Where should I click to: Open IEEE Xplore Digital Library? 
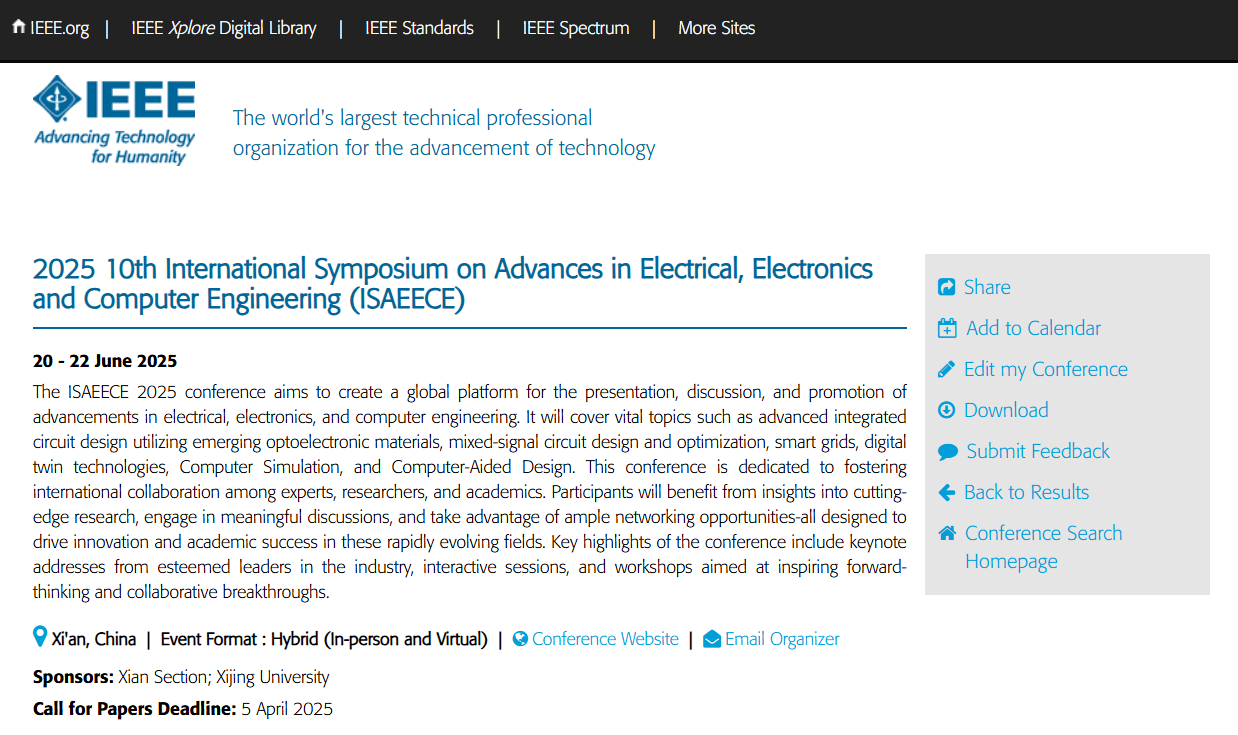point(223,28)
